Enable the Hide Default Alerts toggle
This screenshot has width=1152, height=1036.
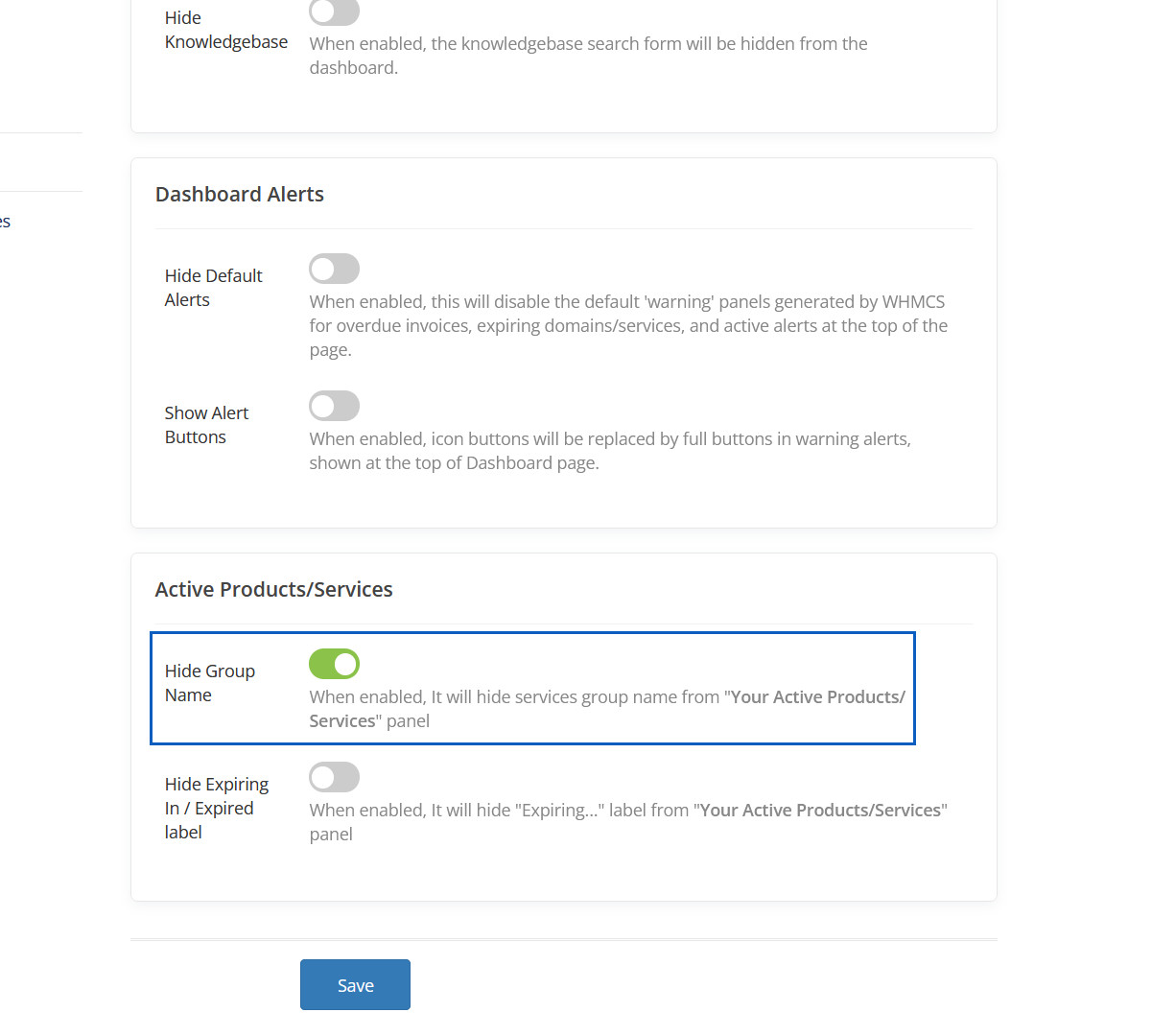coord(334,269)
